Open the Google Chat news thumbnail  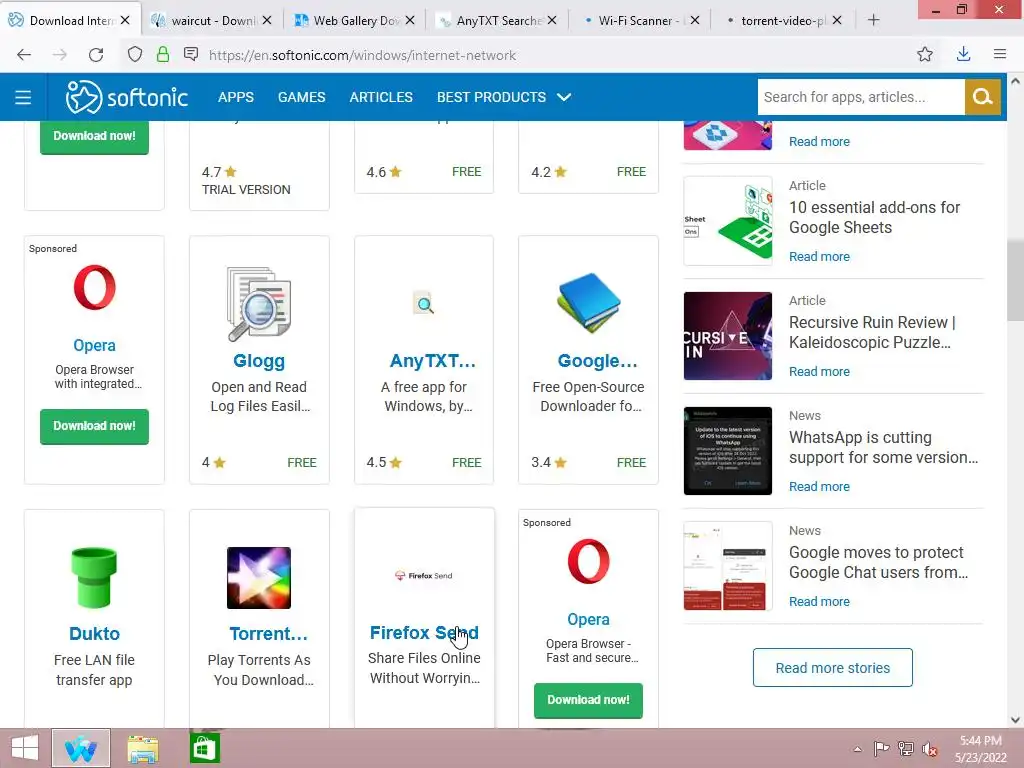728,566
